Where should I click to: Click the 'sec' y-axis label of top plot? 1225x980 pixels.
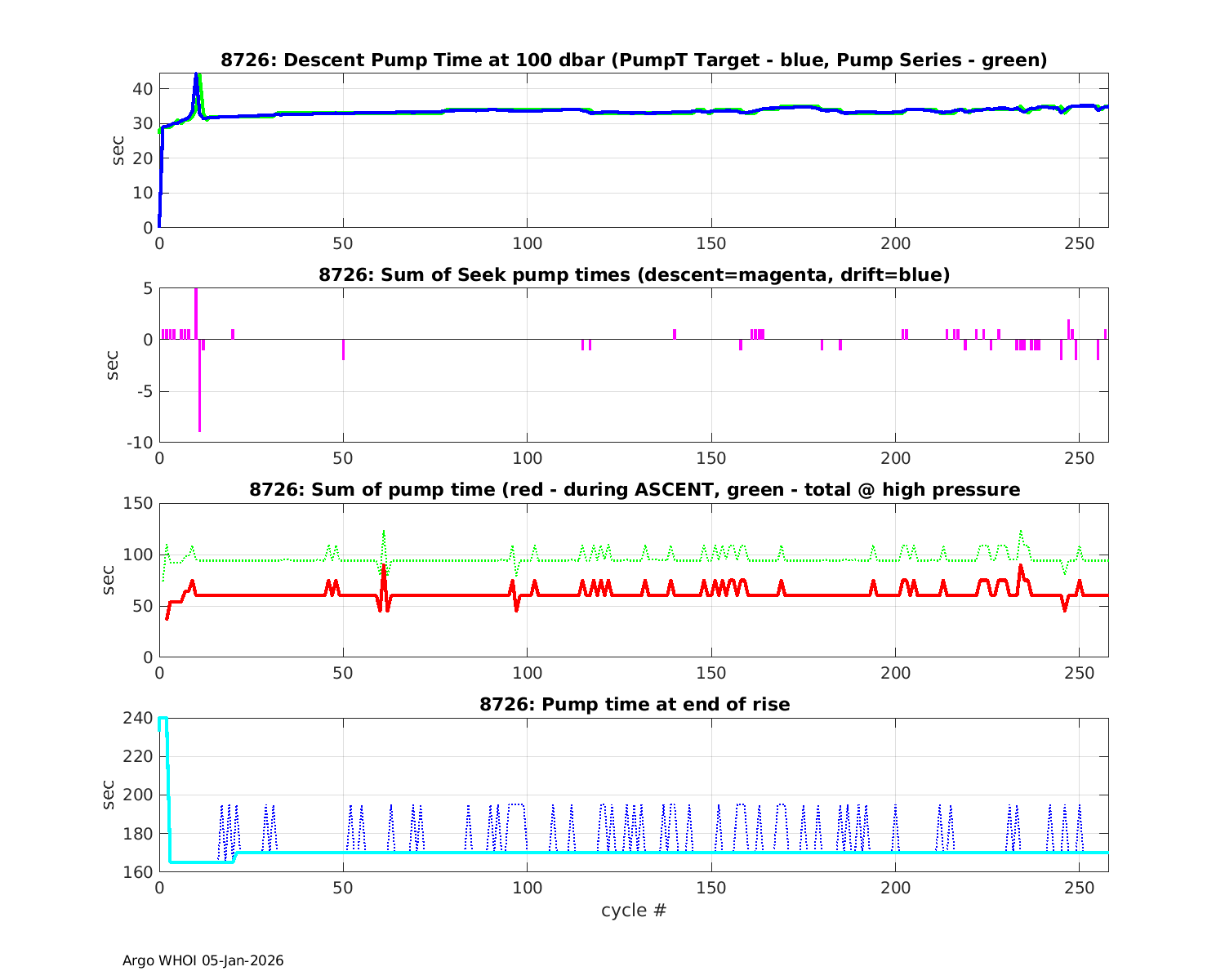(118, 150)
